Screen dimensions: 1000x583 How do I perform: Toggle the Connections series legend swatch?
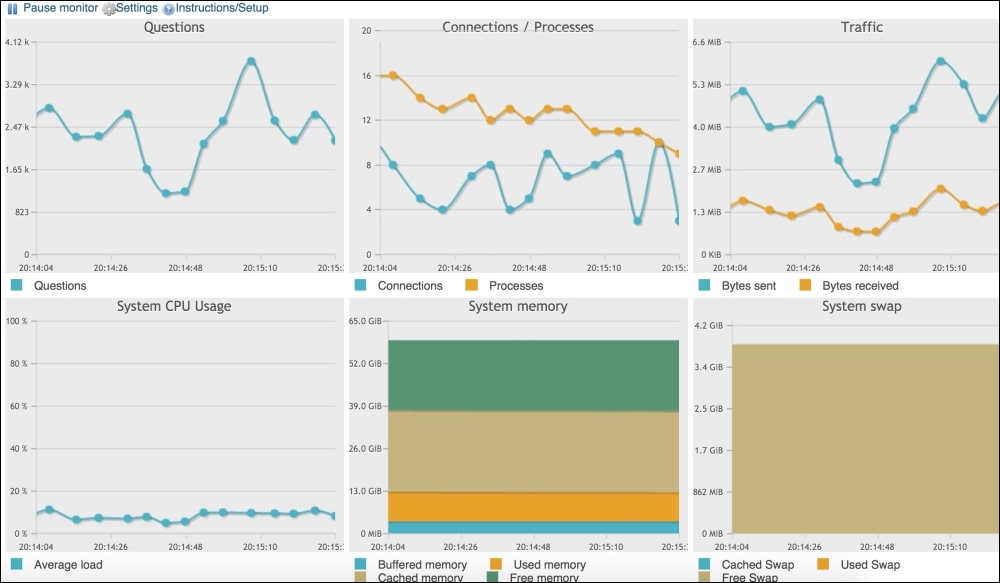[360, 285]
